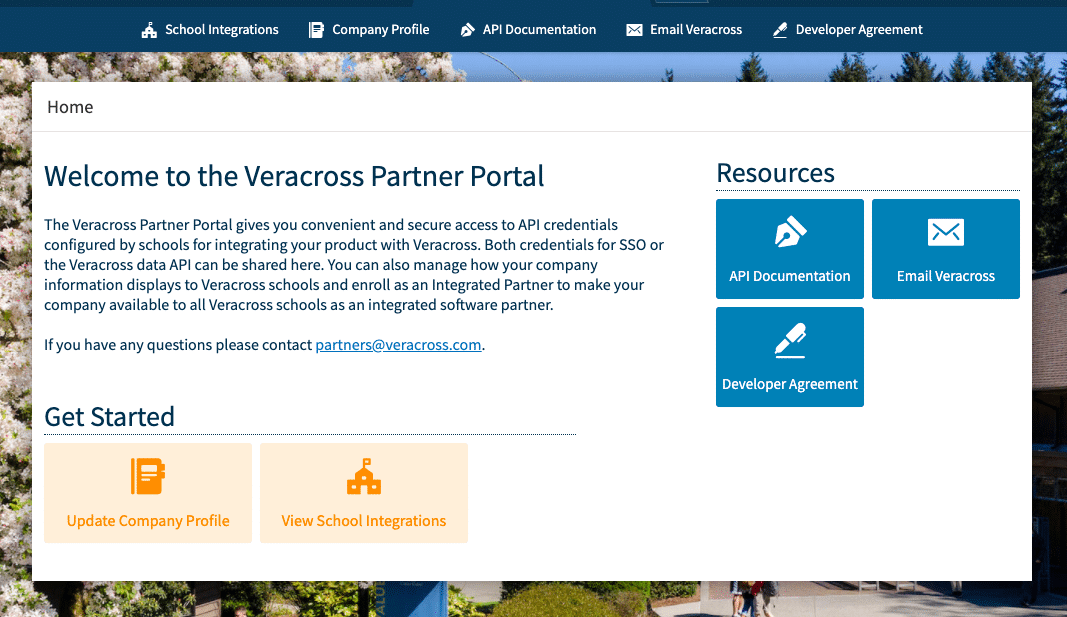Click the orange notebook icon in the Update Company Profile tile
This screenshot has height=617, width=1067.
coord(148,476)
